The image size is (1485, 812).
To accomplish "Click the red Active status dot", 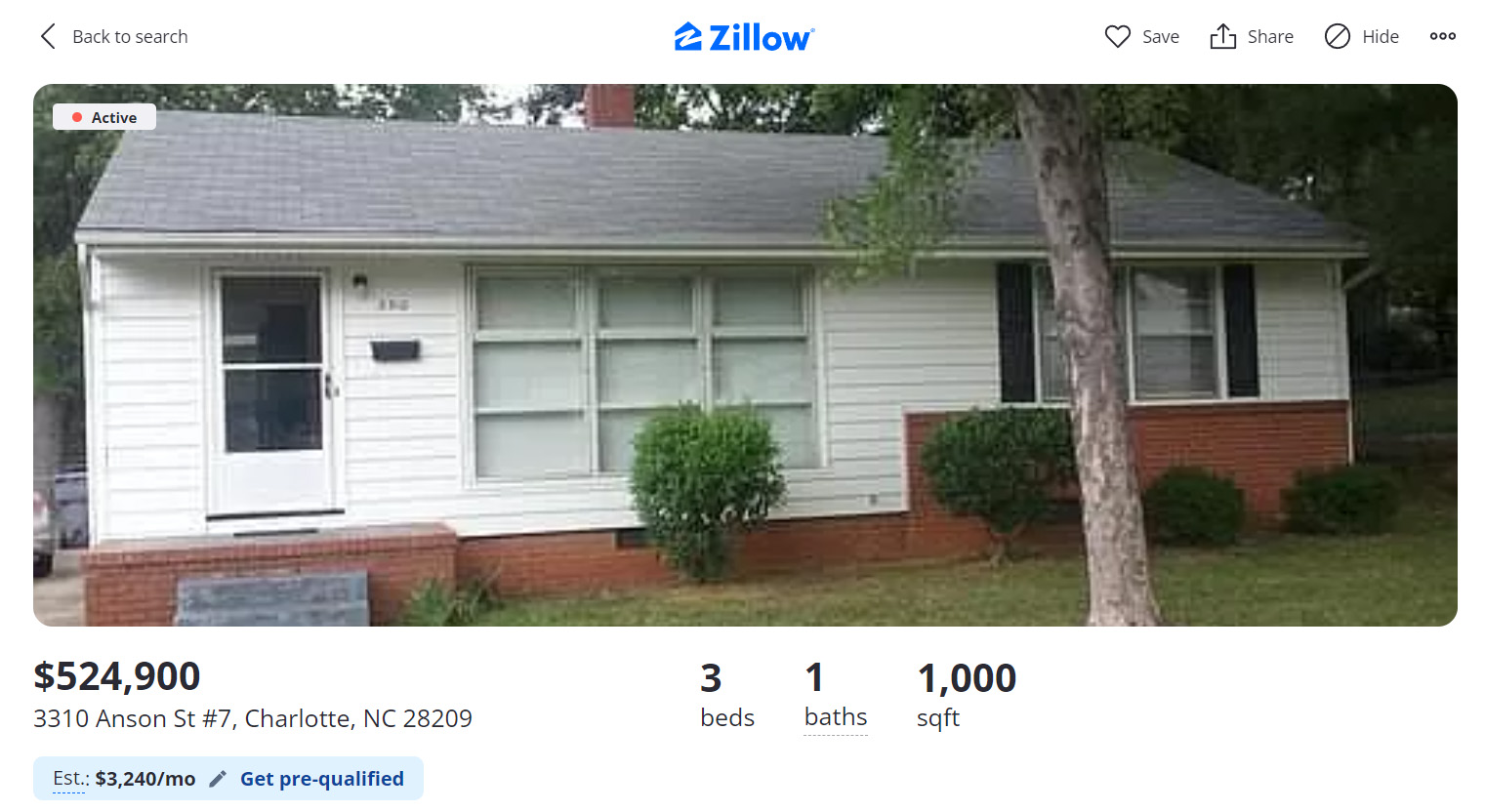I will pos(77,117).
